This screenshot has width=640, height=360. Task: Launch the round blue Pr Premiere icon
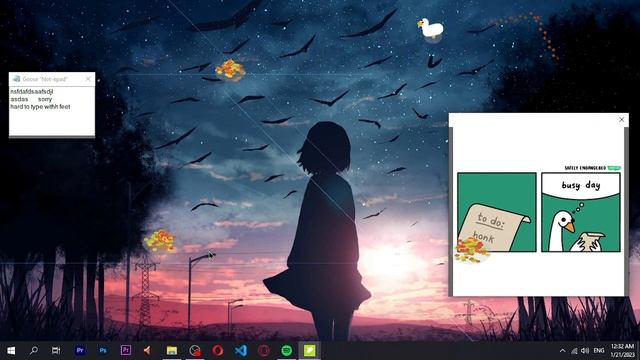(x=80, y=350)
